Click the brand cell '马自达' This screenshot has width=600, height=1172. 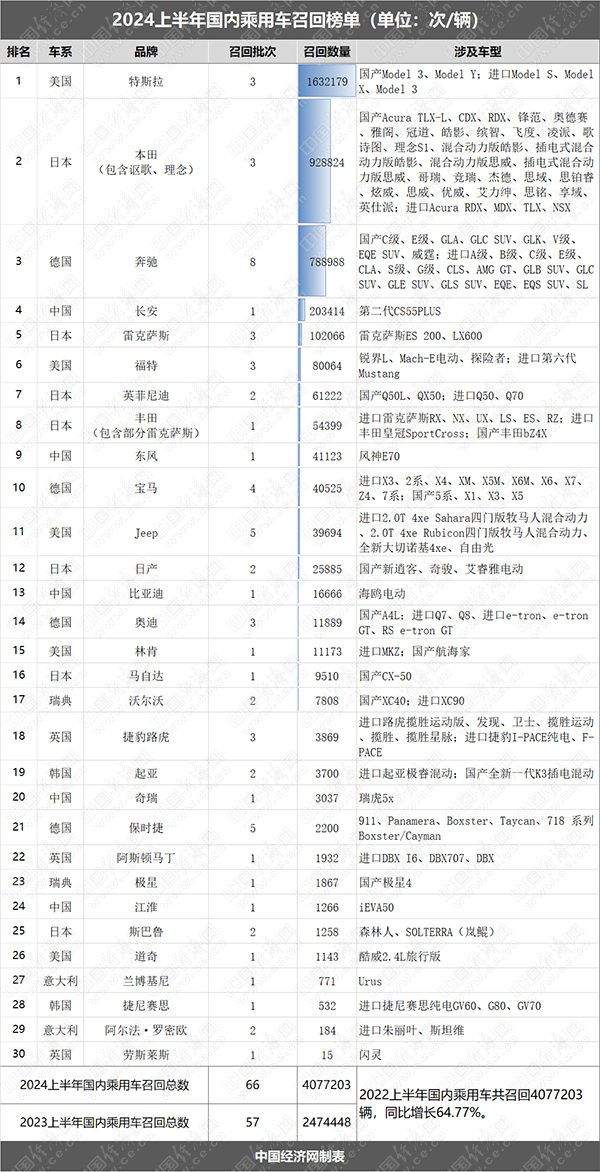(x=146, y=675)
